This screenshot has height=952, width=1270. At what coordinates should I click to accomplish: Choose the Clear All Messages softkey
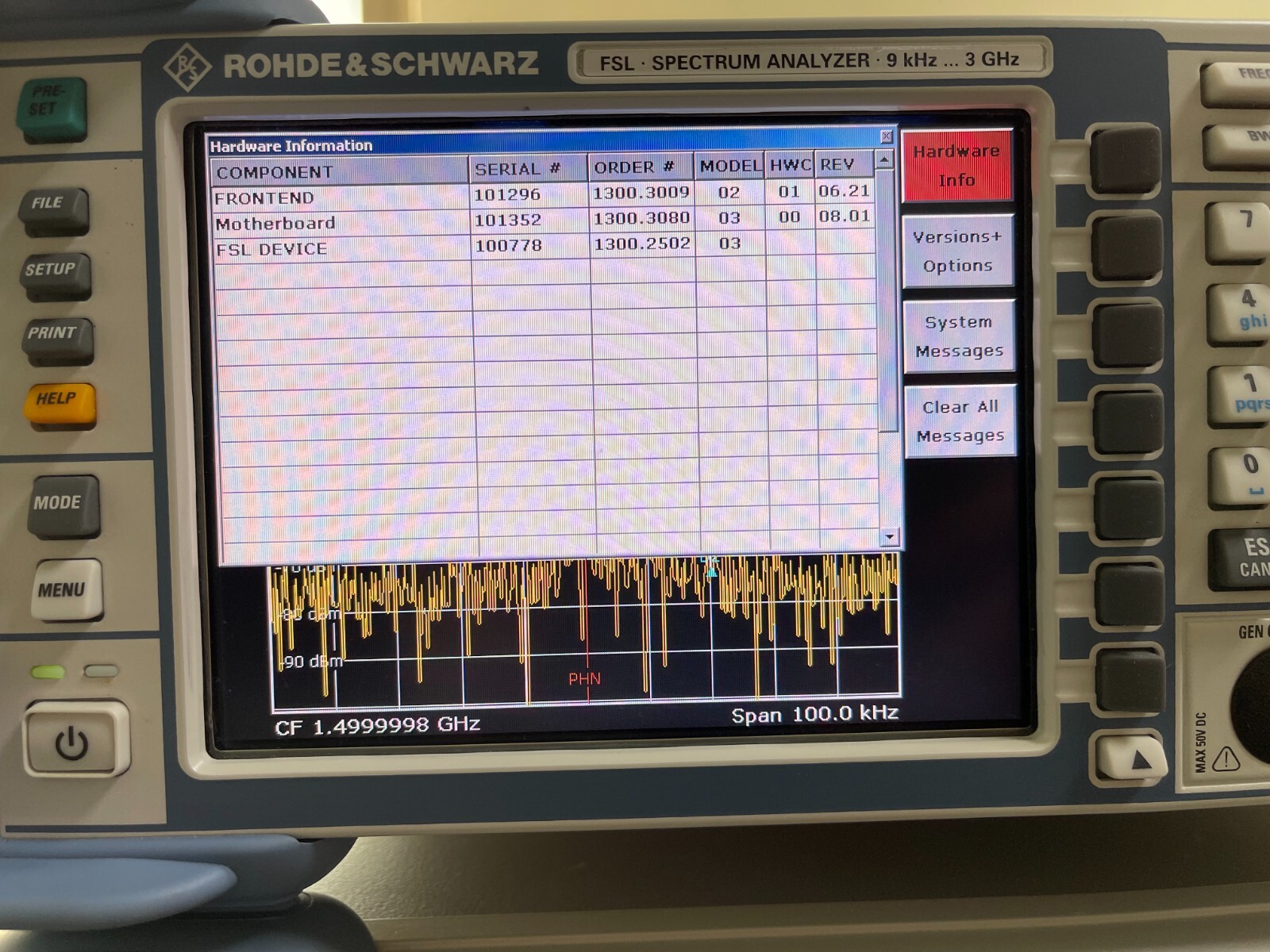coord(960,420)
